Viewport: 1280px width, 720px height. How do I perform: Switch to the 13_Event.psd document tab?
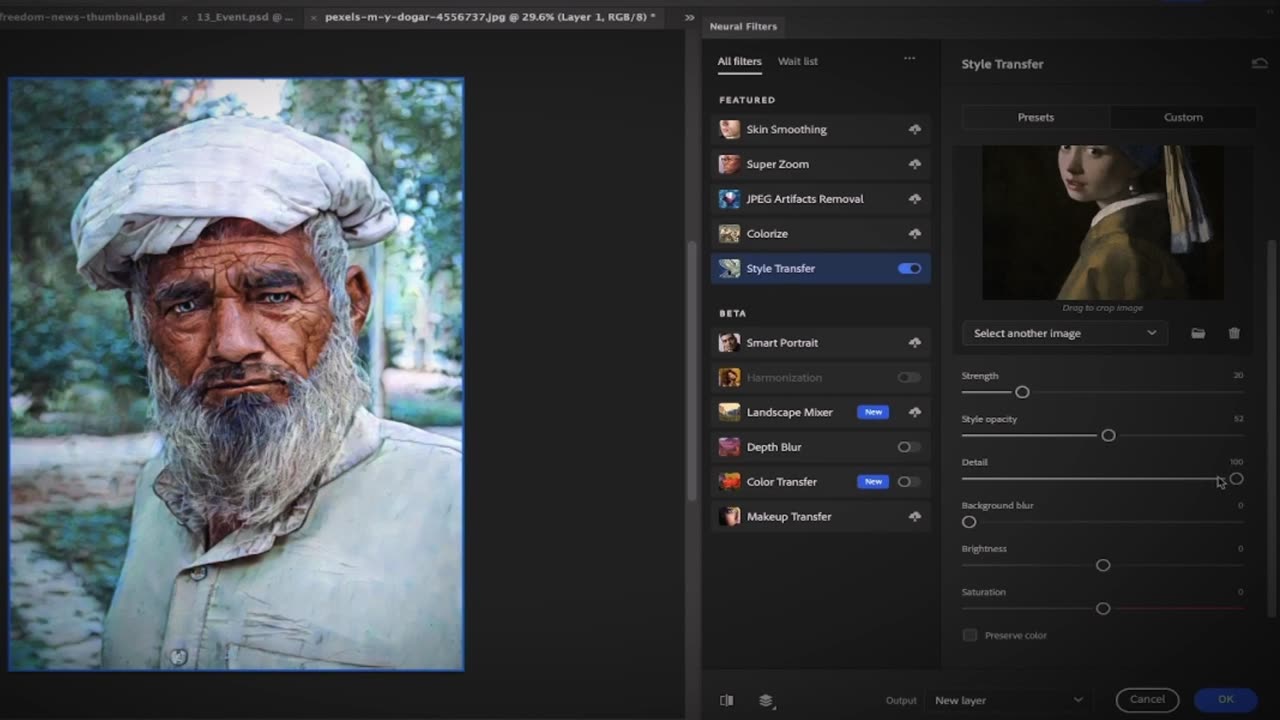(x=245, y=17)
